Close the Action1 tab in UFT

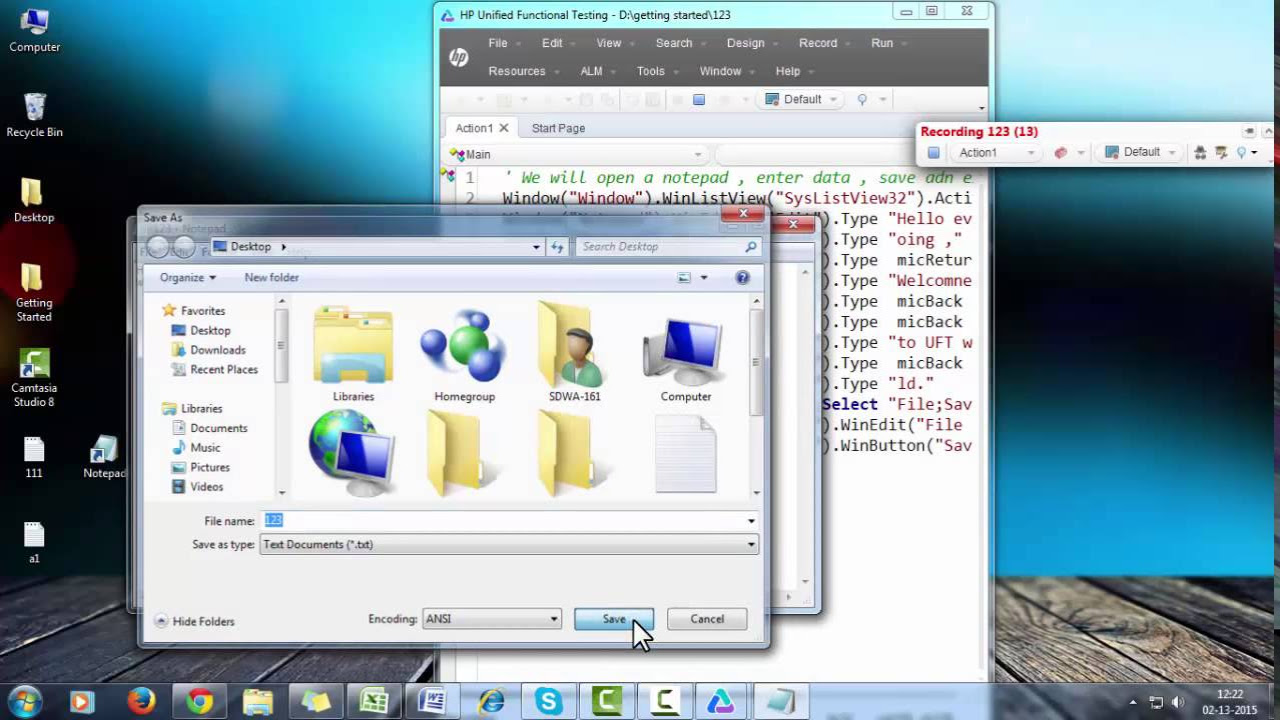pos(504,128)
